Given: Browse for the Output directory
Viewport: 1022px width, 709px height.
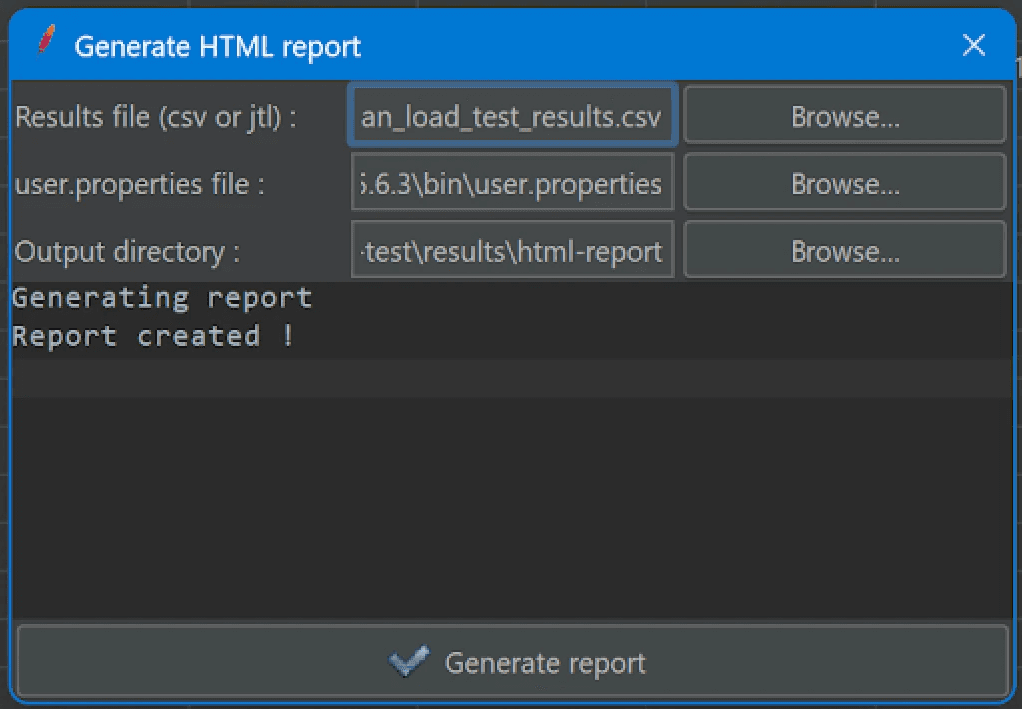Looking at the screenshot, I should (845, 250).
